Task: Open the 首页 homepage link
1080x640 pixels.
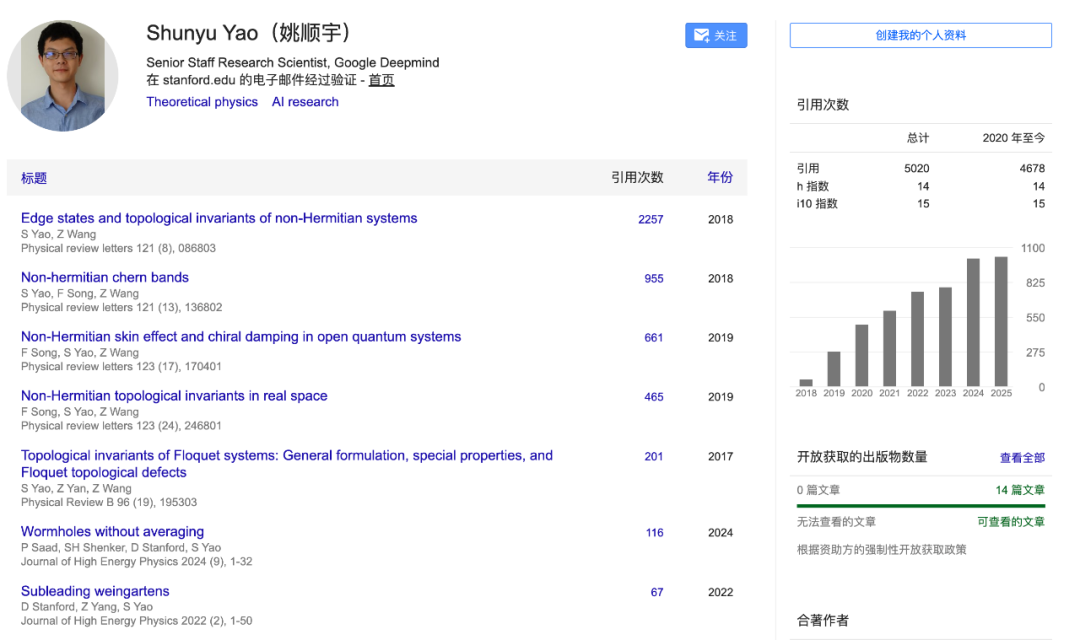Action: 381,80
